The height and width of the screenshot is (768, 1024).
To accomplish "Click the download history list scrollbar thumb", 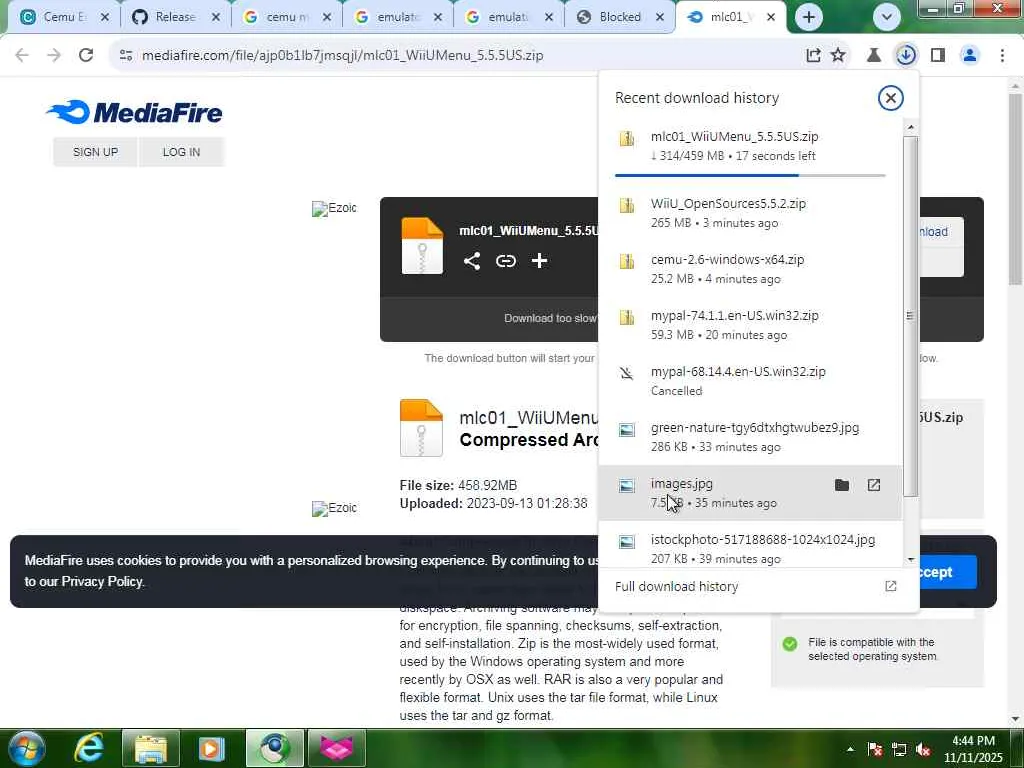I will [911, 316].
